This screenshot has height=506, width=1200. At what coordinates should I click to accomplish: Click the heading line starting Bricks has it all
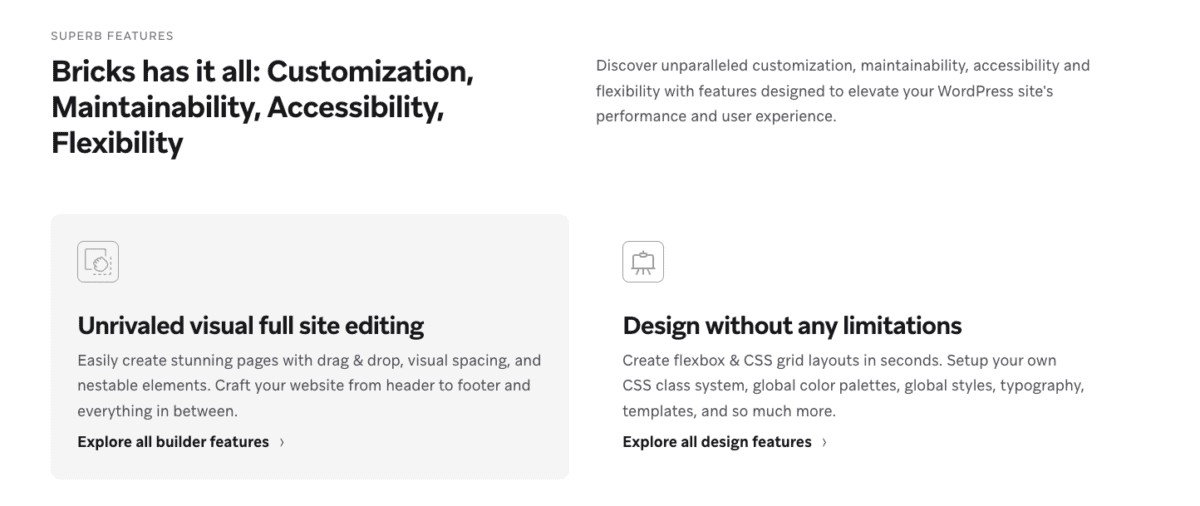pyautogui.click(x=262, y=72)
